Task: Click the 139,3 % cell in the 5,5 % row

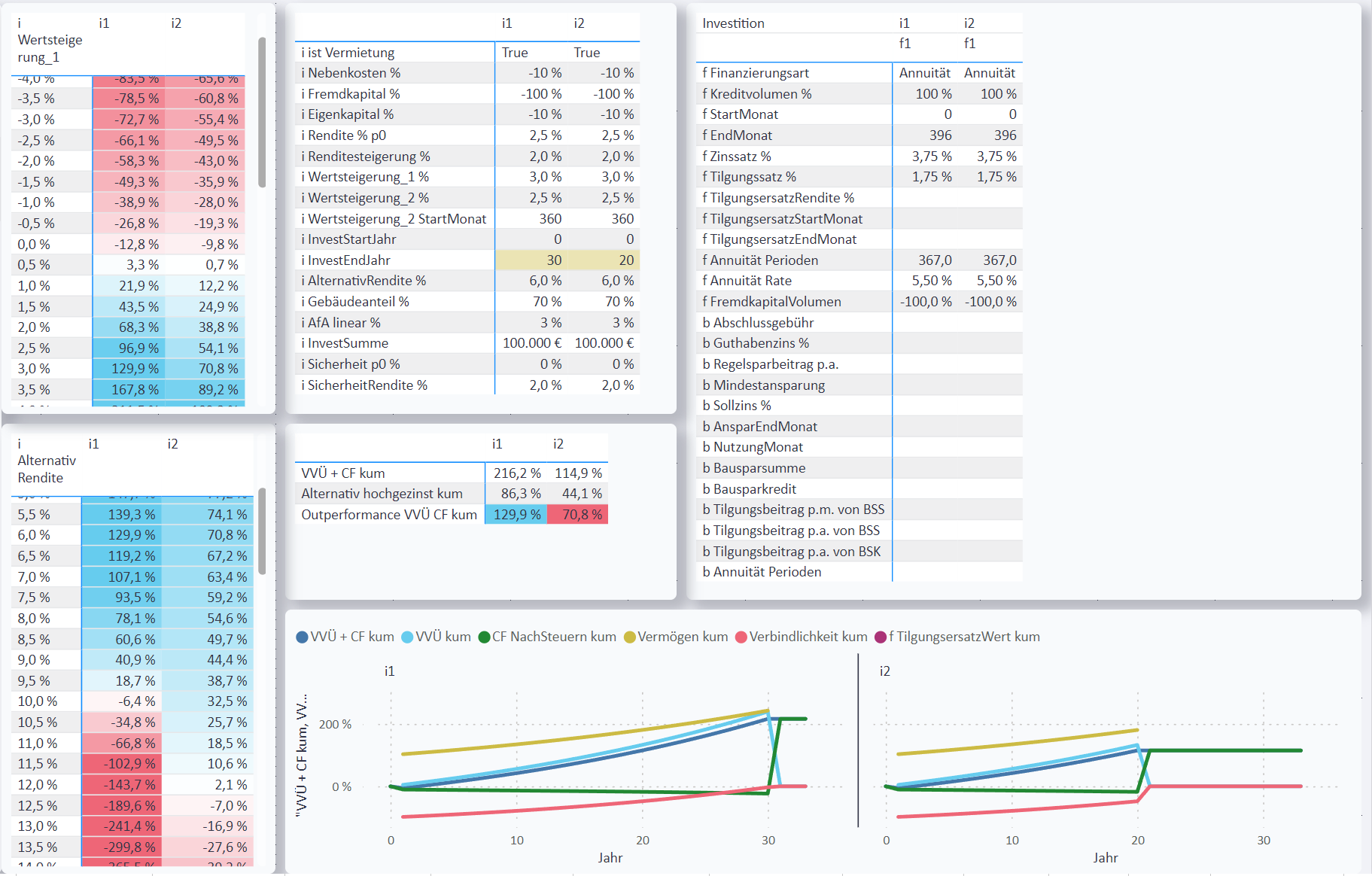Action: (121, 515)
